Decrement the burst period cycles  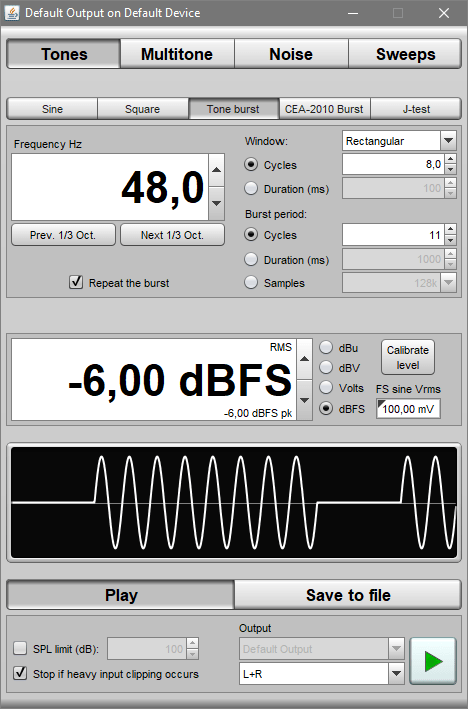(450, 240)
